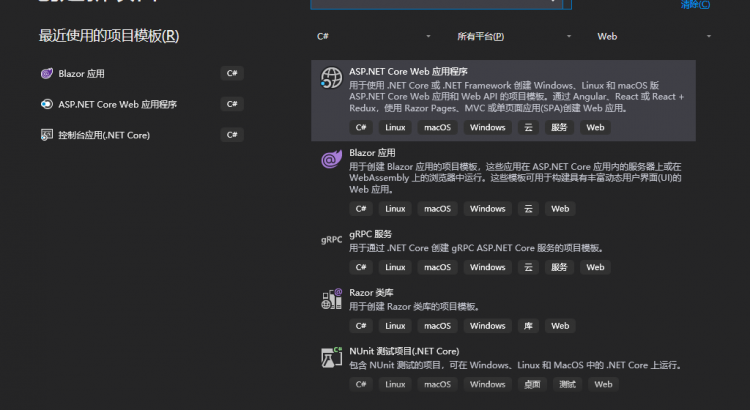This screenshot has height=410, width=750.
Task: Click the C# badge beside recent Blazor 应用
Action: pos(232,74)
